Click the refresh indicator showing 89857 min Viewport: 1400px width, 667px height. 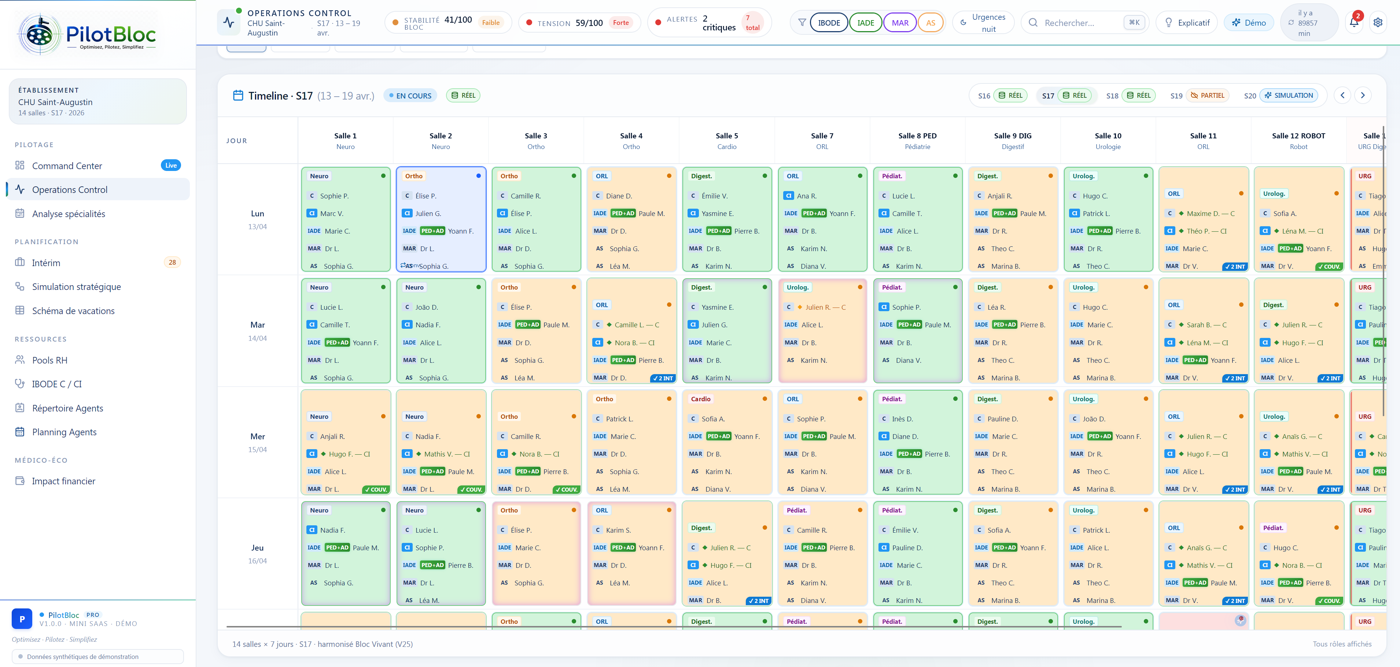pos(1309,22)
